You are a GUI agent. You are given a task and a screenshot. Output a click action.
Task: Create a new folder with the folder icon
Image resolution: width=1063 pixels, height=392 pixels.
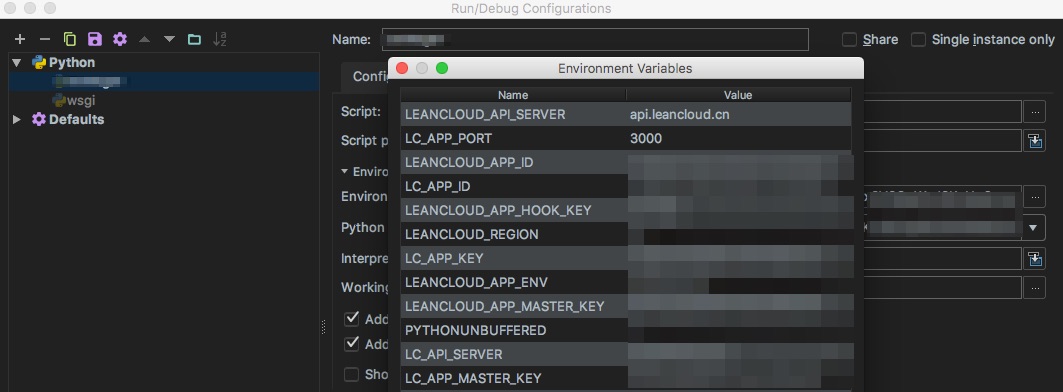coord(195,39)
